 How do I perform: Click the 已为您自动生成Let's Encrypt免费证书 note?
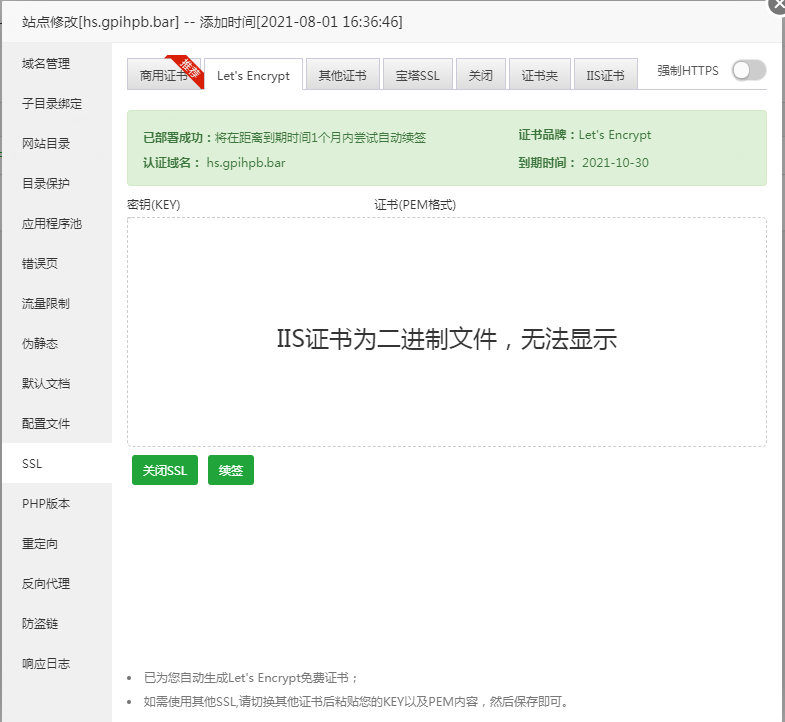251,677
